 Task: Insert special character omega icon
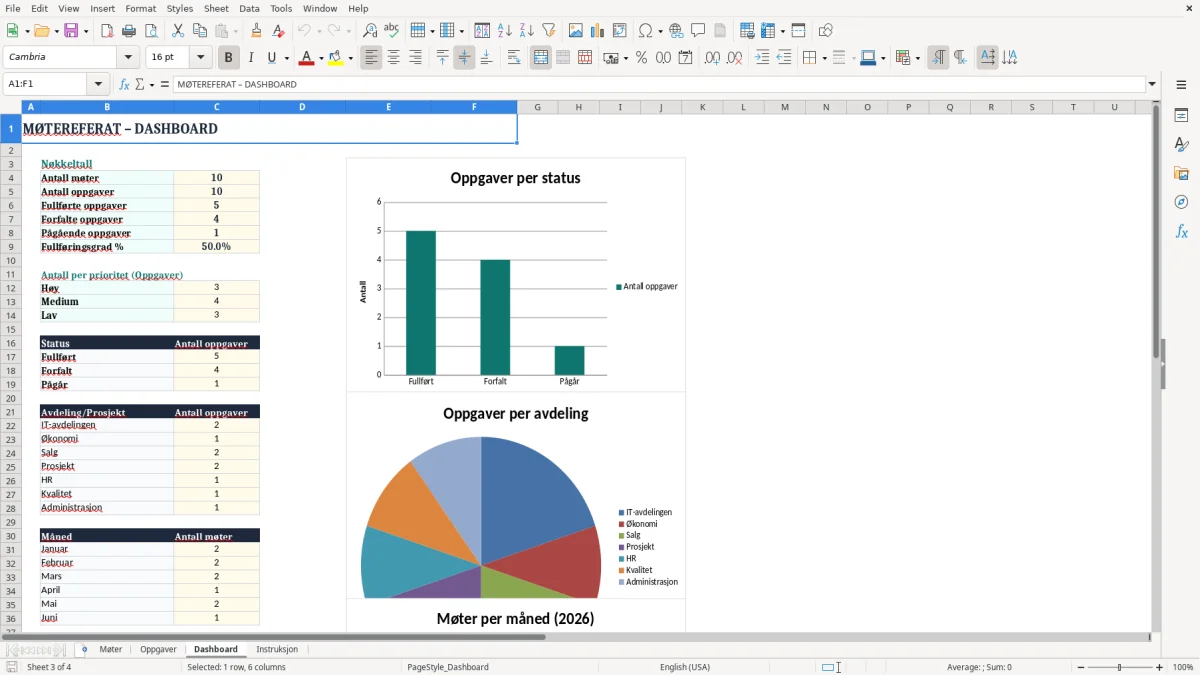point(645,31)
